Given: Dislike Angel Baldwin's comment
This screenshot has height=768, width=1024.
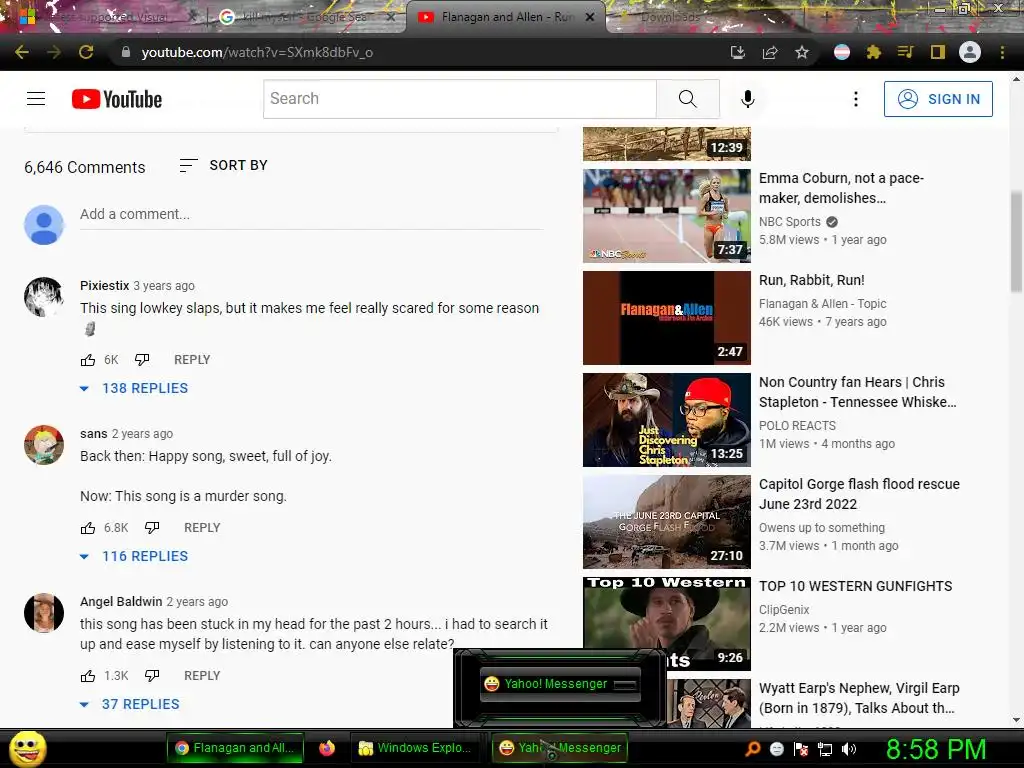Looking at the screenshot, I should coord(152,676).
